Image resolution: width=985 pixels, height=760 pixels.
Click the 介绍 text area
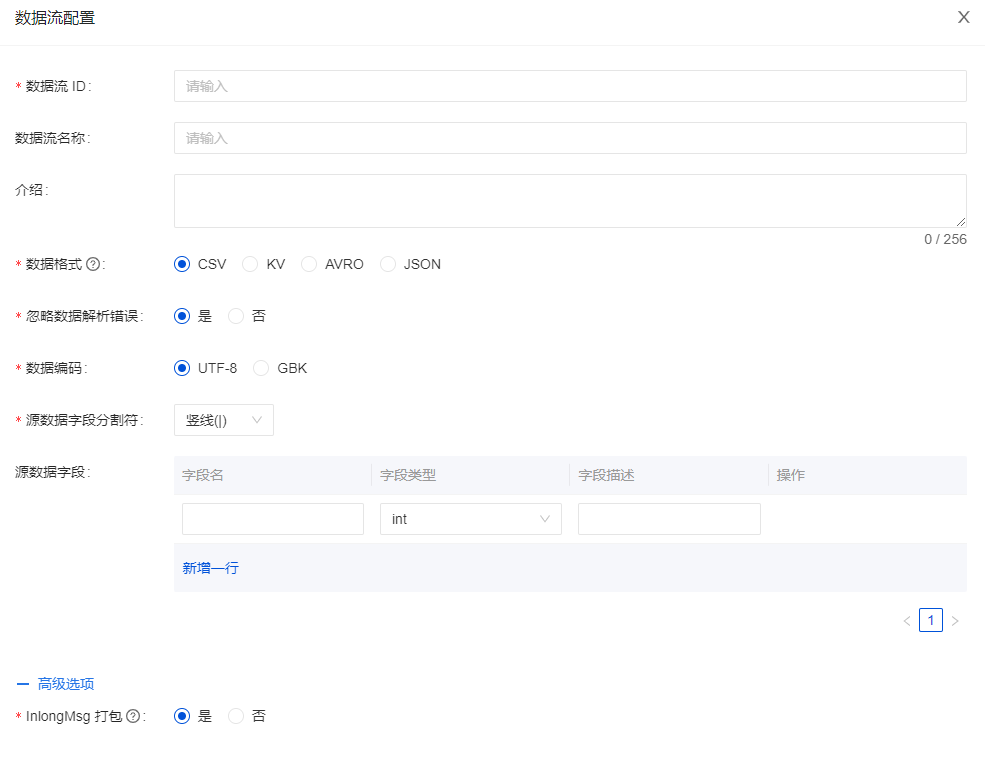point(570,201)
